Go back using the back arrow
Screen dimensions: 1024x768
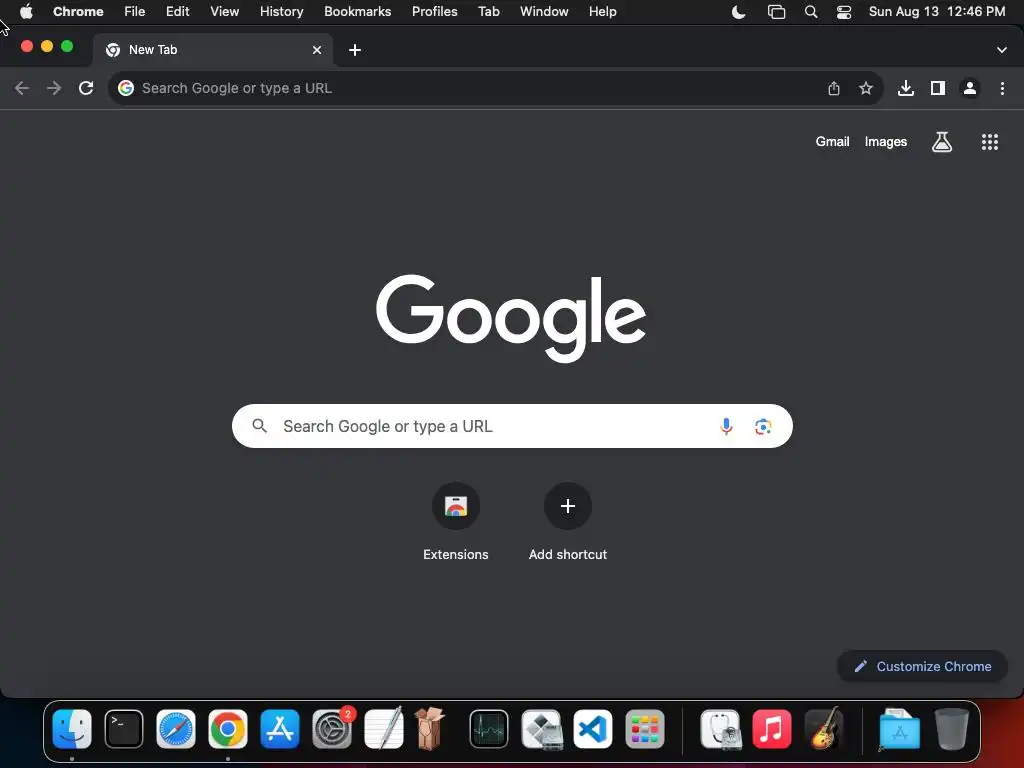[x=22, y=88]
